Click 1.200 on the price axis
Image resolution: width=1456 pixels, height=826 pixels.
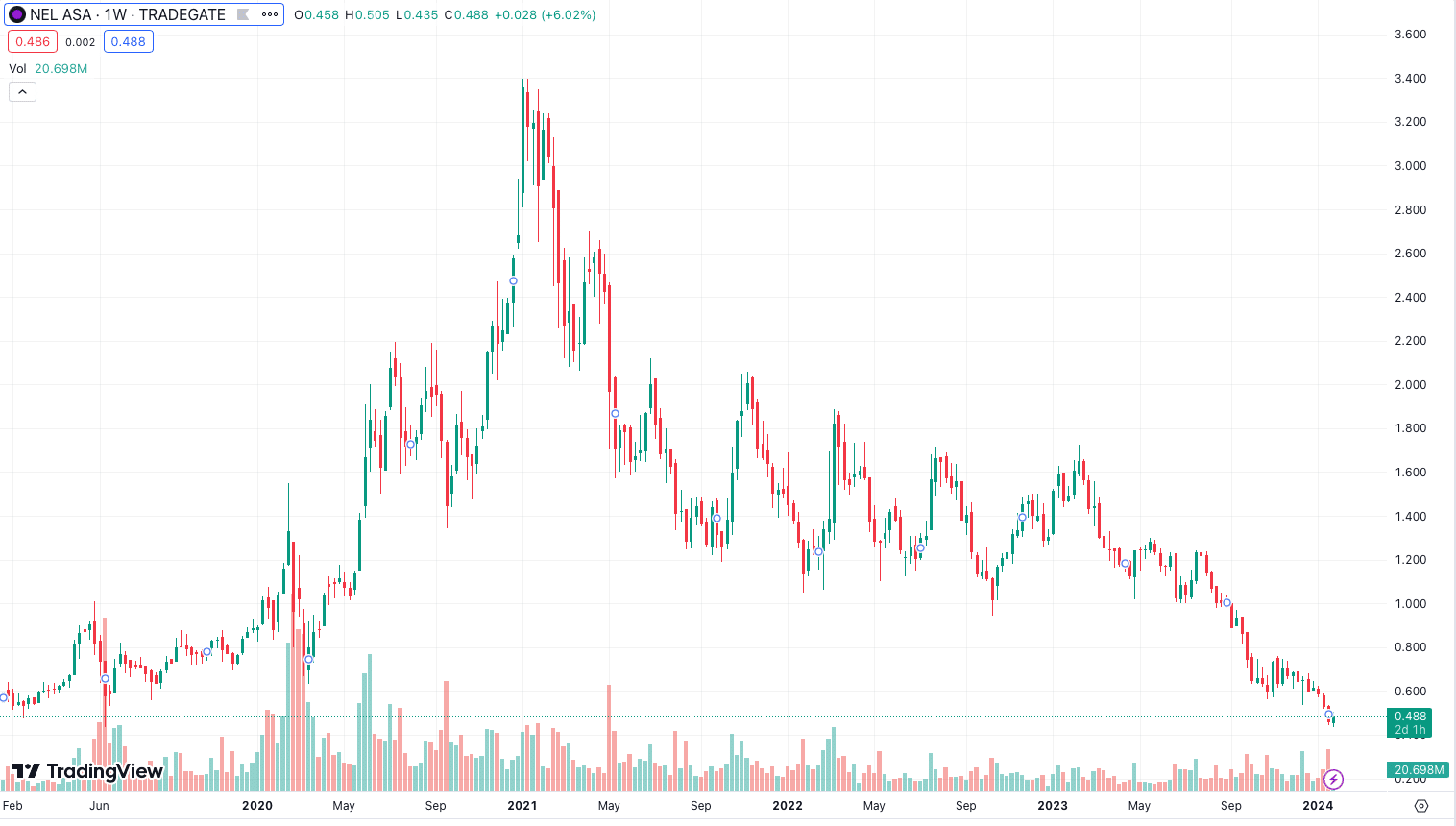(1410, 560)
